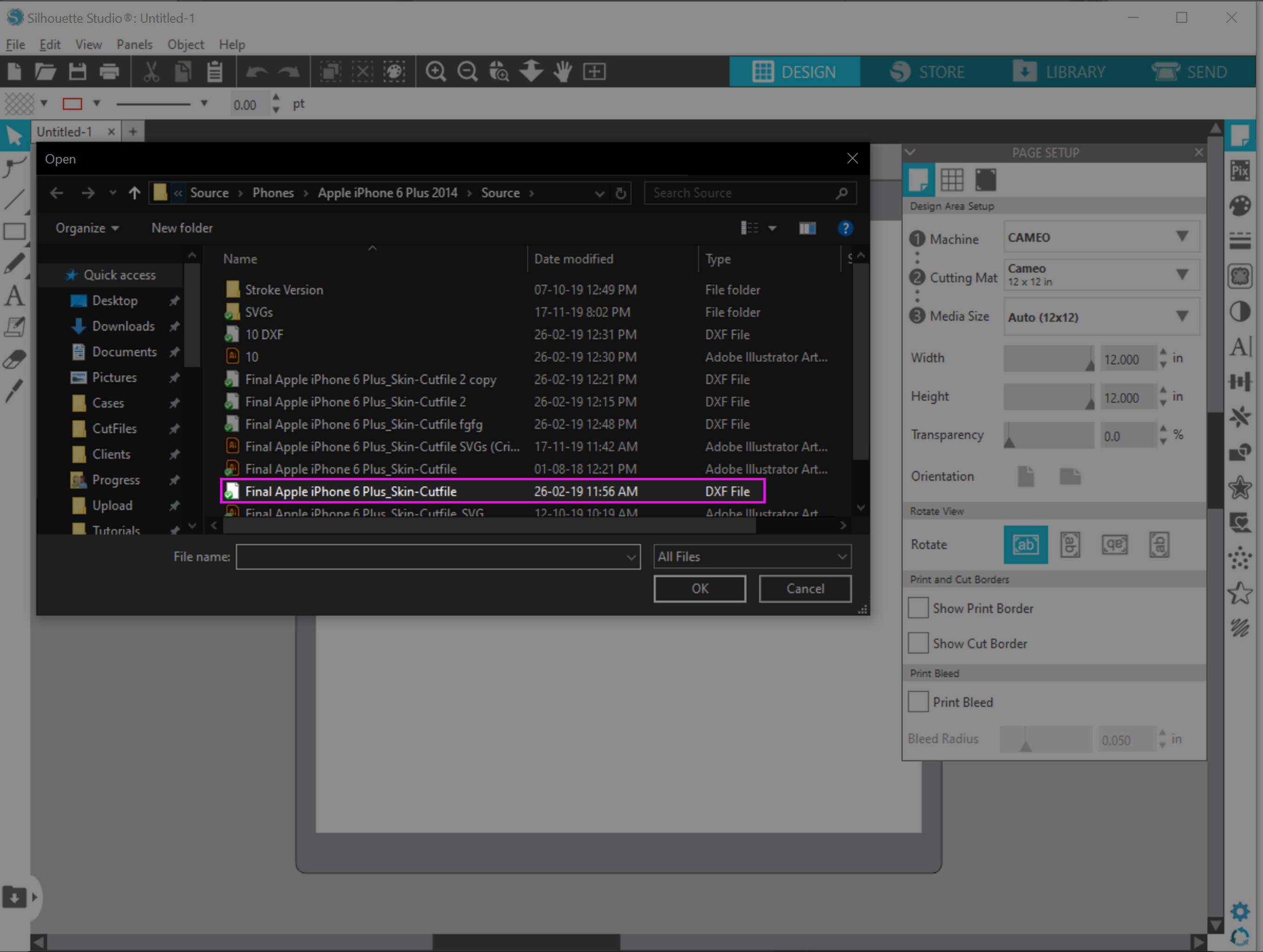Click the Save disk icon
This screenshot has width=1263, height=952.
click(77, 72)
